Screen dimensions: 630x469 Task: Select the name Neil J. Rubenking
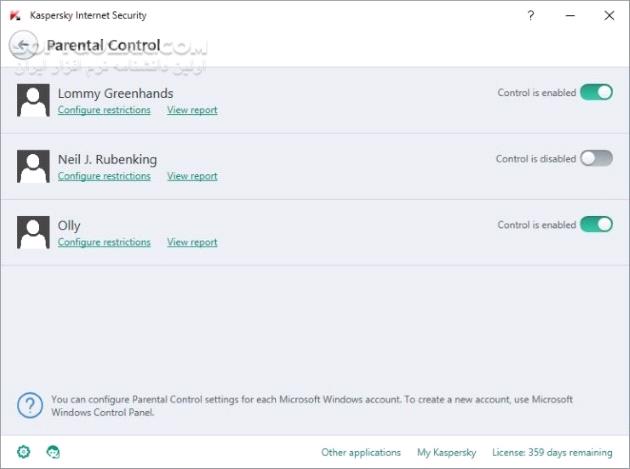[x=107, y=159]
